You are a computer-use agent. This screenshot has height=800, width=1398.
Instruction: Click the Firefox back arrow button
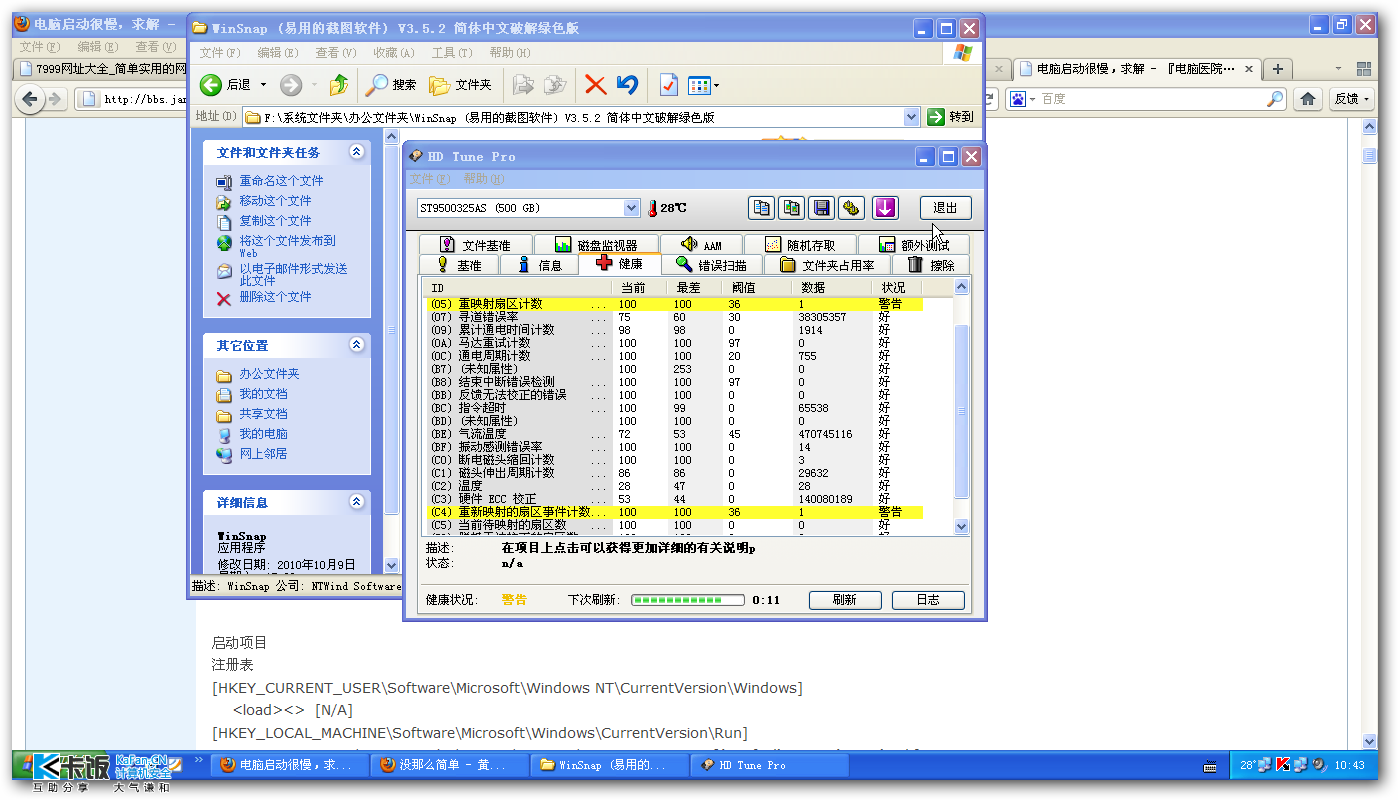30,99
